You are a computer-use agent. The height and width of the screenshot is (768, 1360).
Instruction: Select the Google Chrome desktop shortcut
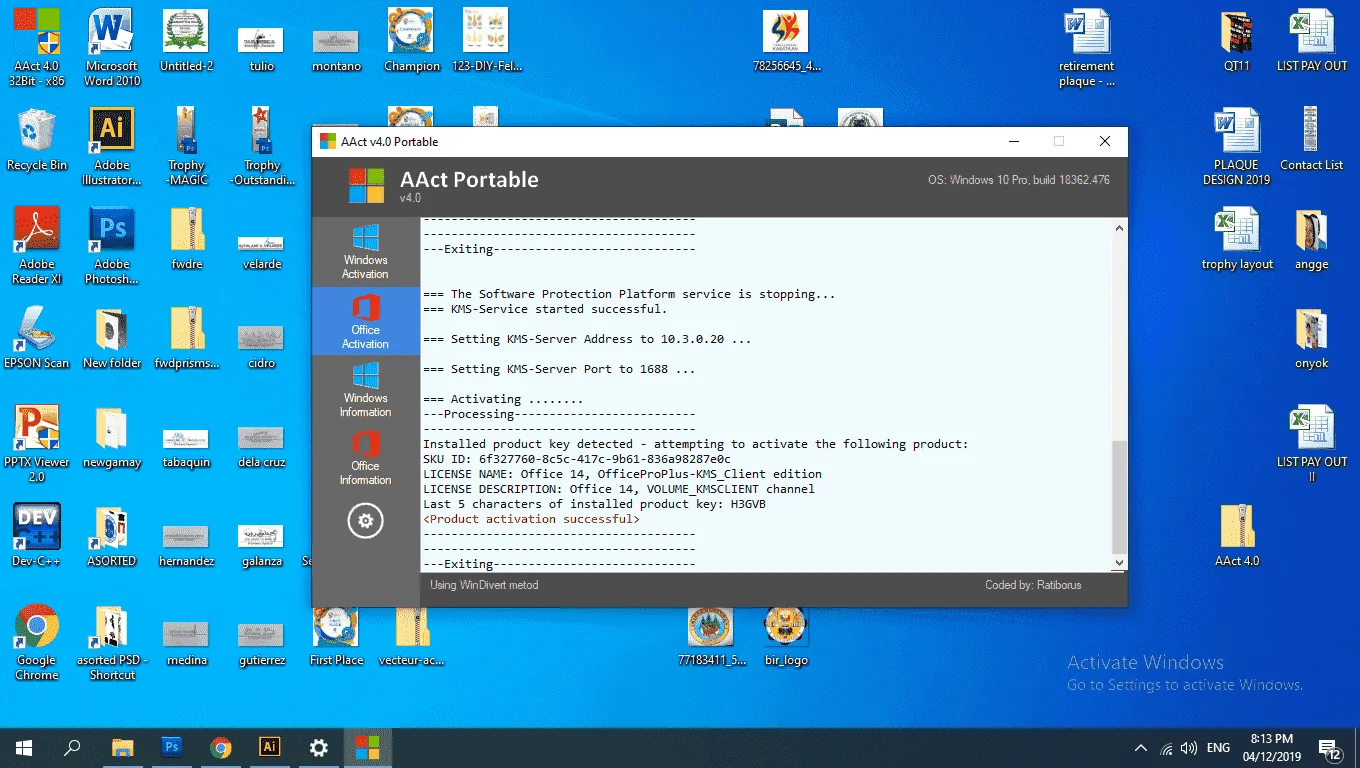[37, 642]
